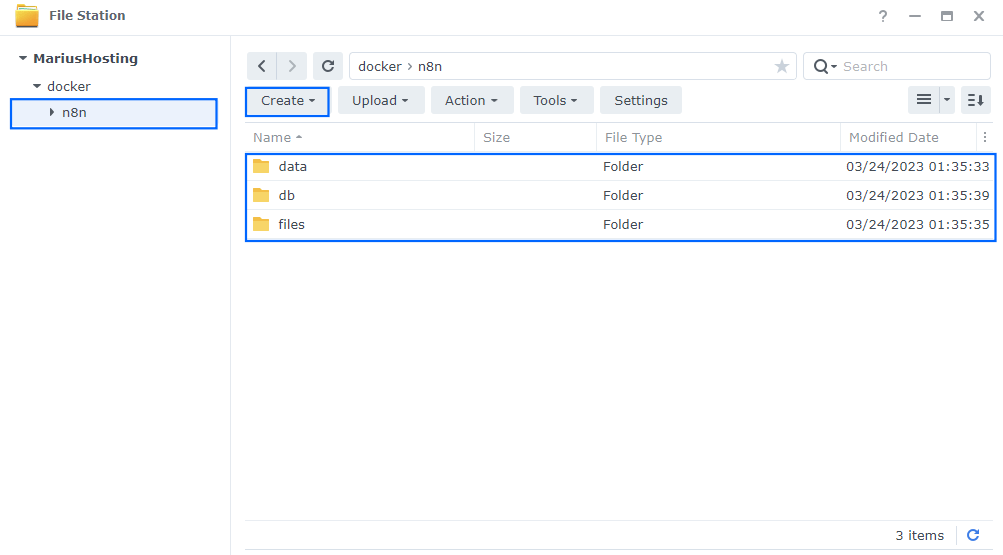Click the db folder icon
Screen dimensions: 1003x555
click(x=261, y=195)
